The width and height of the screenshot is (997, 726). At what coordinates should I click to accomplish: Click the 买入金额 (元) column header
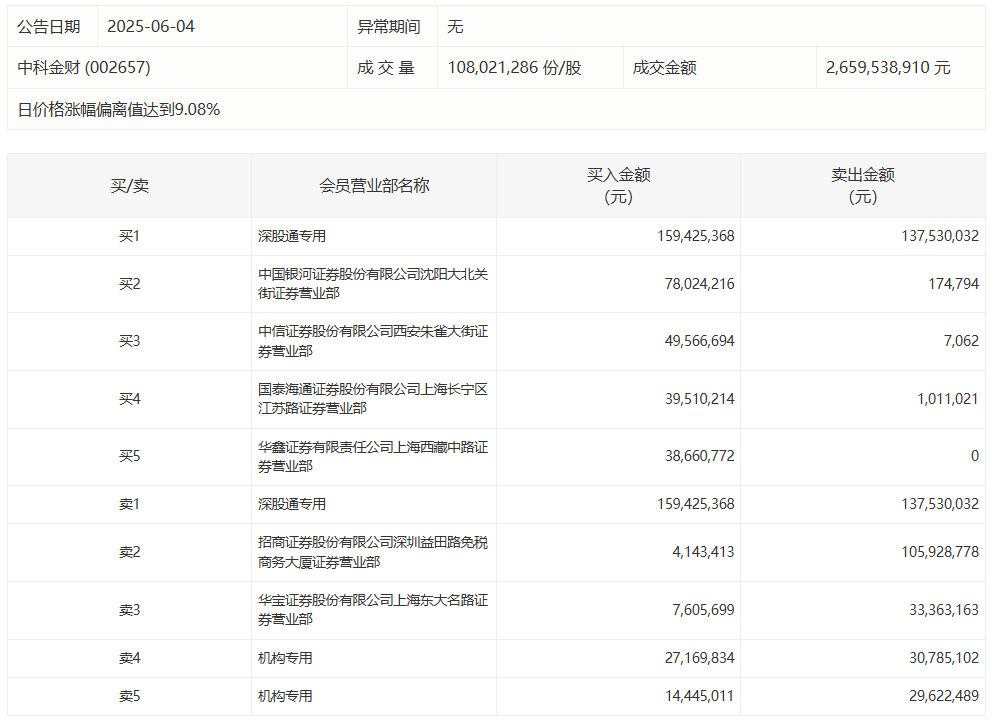(x=618, y=186)
